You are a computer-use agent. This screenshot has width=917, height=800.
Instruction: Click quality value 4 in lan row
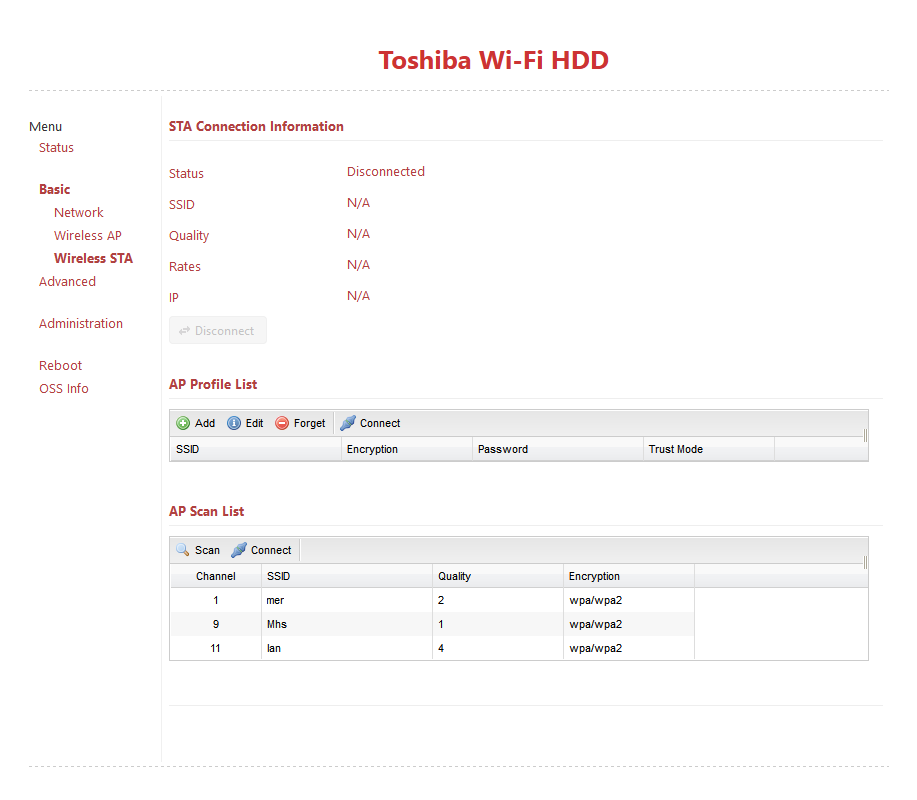click(x=441, y=648)
